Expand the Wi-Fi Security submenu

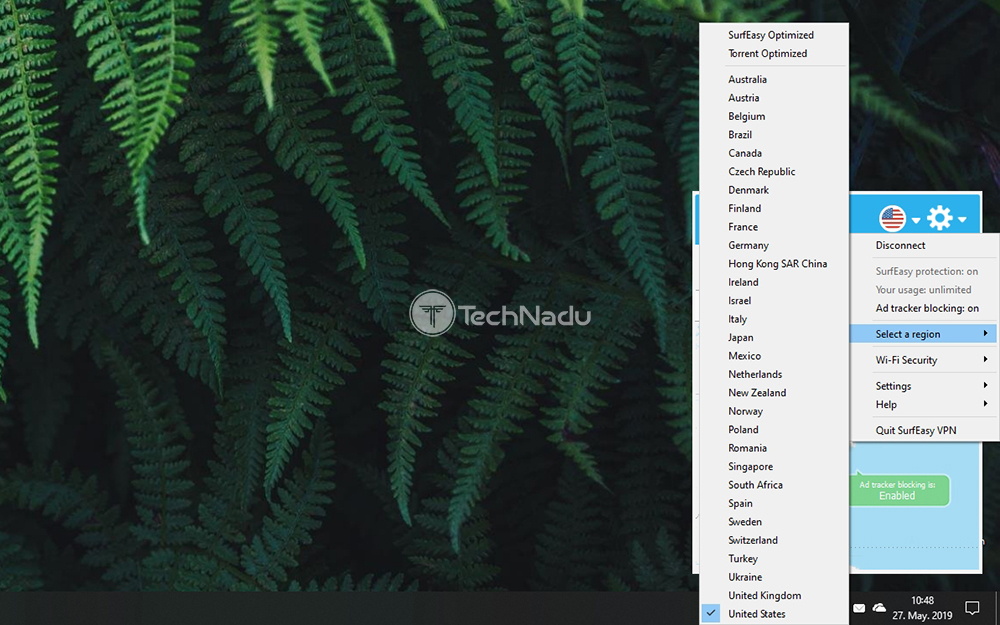pos(925,360)
